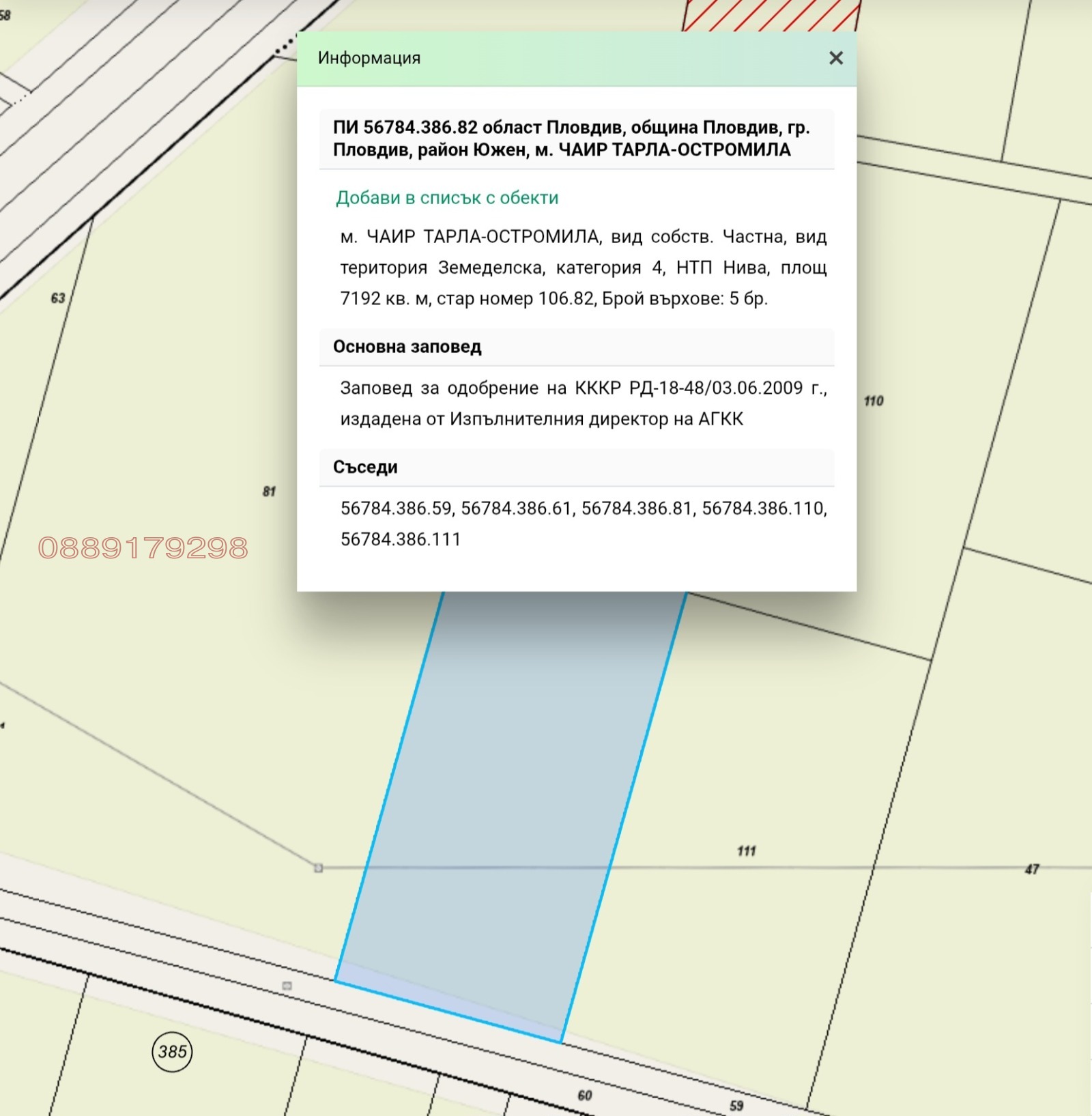Click parcel label 110 on the map
Viewport: 1092px width, 1116px height.
(x=874, y=401)
